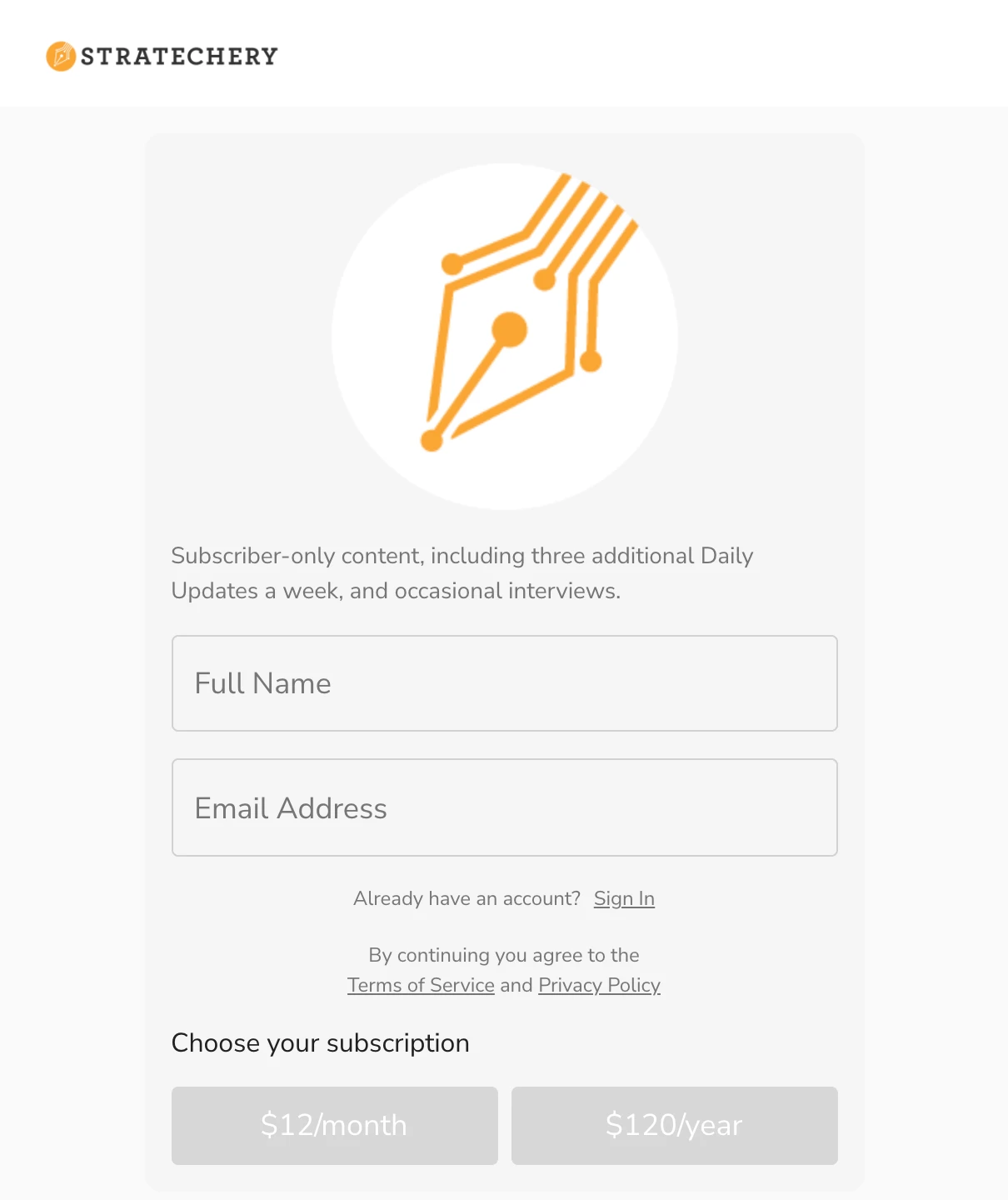1008x1200 pixels.
Task: Select the $120/year subscription option
Action: (x=674, y=1125)
